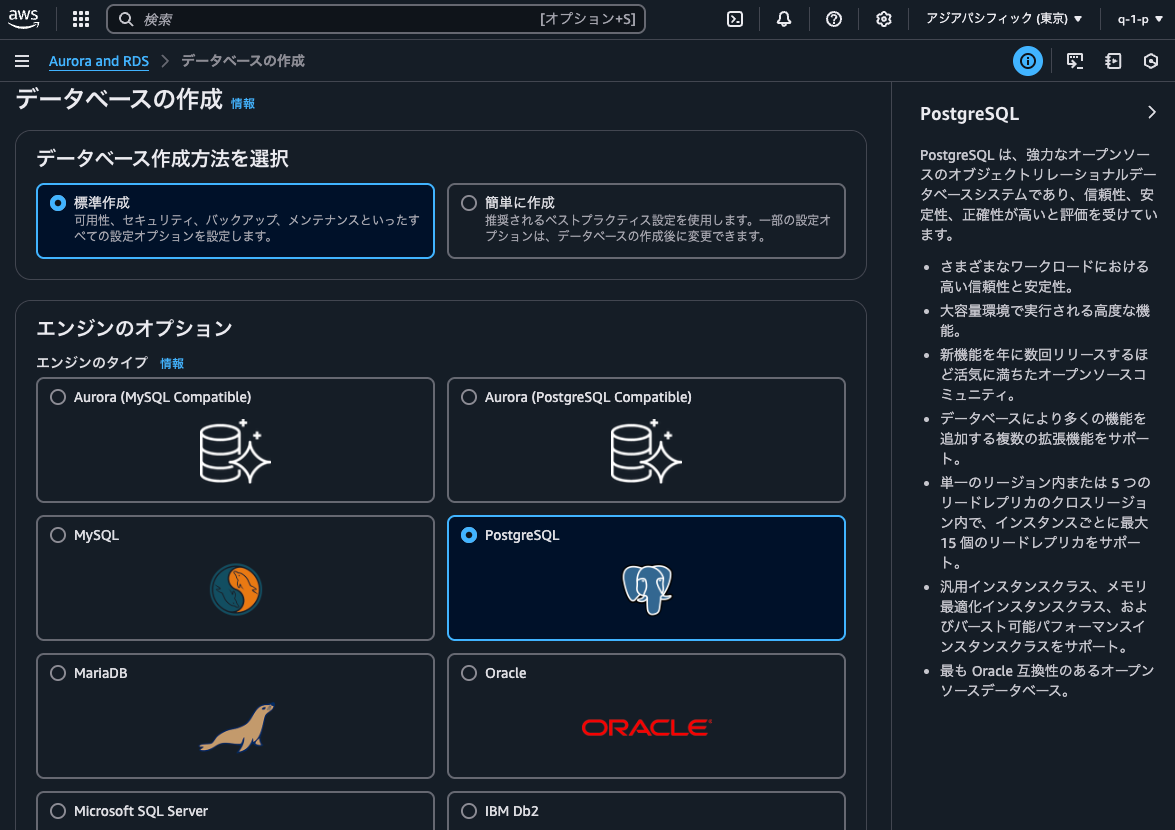Click the データベース作成方法を選択 heading
The width and height of the screenshot is (1175, 830).
point(163,158)
